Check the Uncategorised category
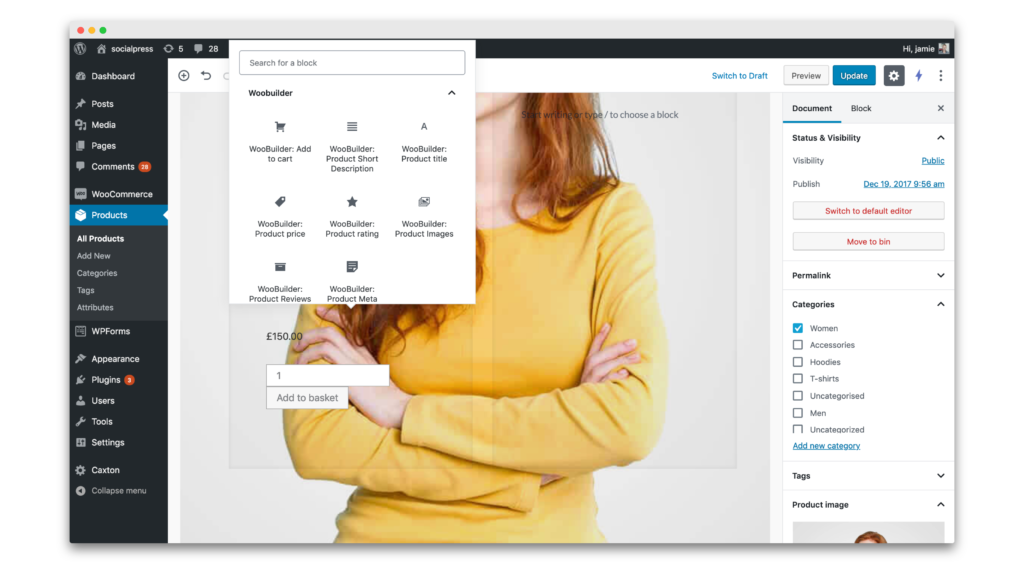This screenshot has width=1024, height=564. point(797,396)
